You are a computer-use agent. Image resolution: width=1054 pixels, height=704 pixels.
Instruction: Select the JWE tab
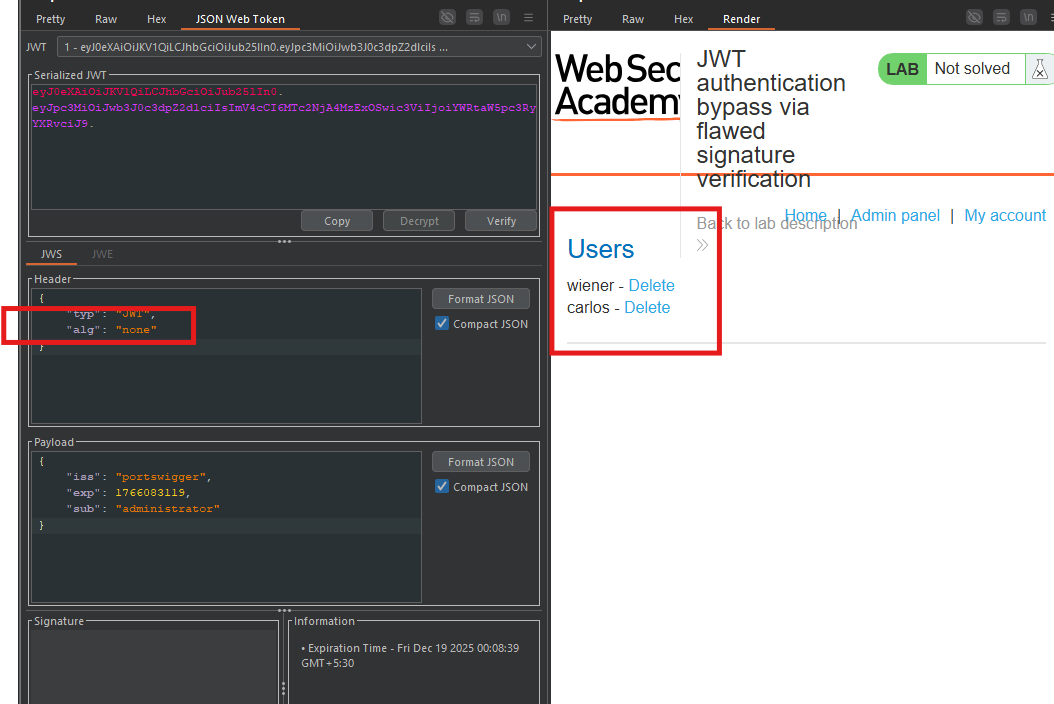[102, 254]
